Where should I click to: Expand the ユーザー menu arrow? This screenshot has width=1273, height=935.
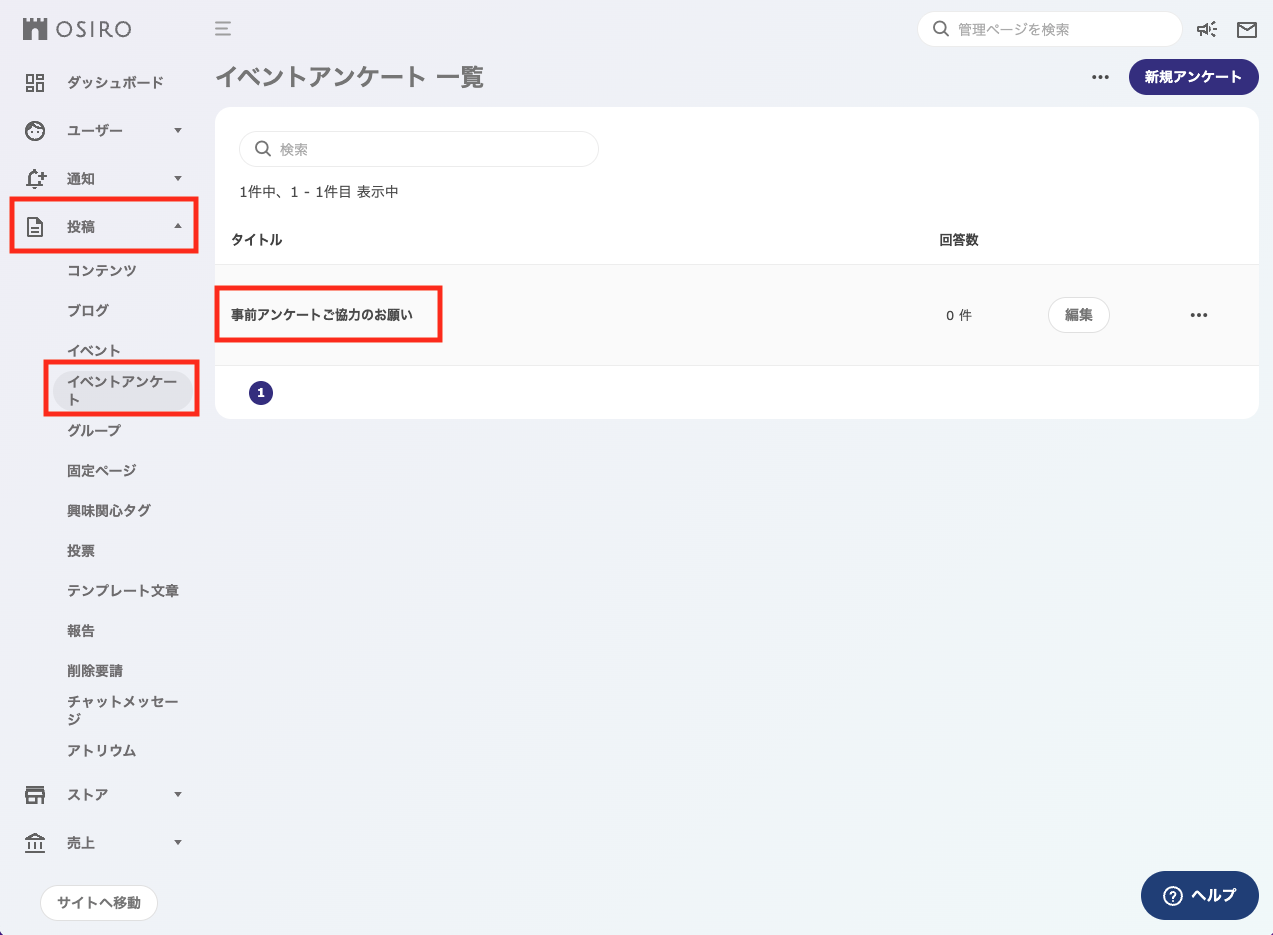[x=178, y=130]
